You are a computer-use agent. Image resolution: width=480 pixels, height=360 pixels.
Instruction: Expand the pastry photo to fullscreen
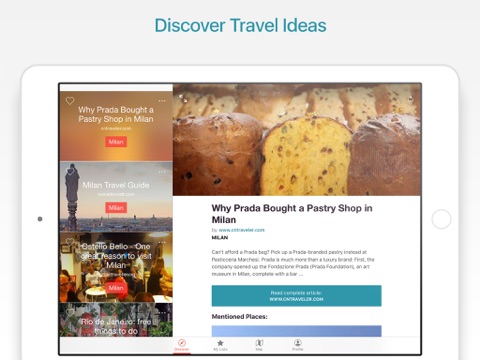click(x=183, y=98)
